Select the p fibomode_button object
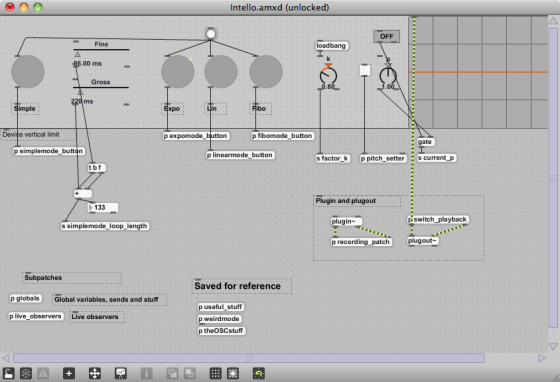Screen dimensions: 560x382 click(x=282, y=136)
